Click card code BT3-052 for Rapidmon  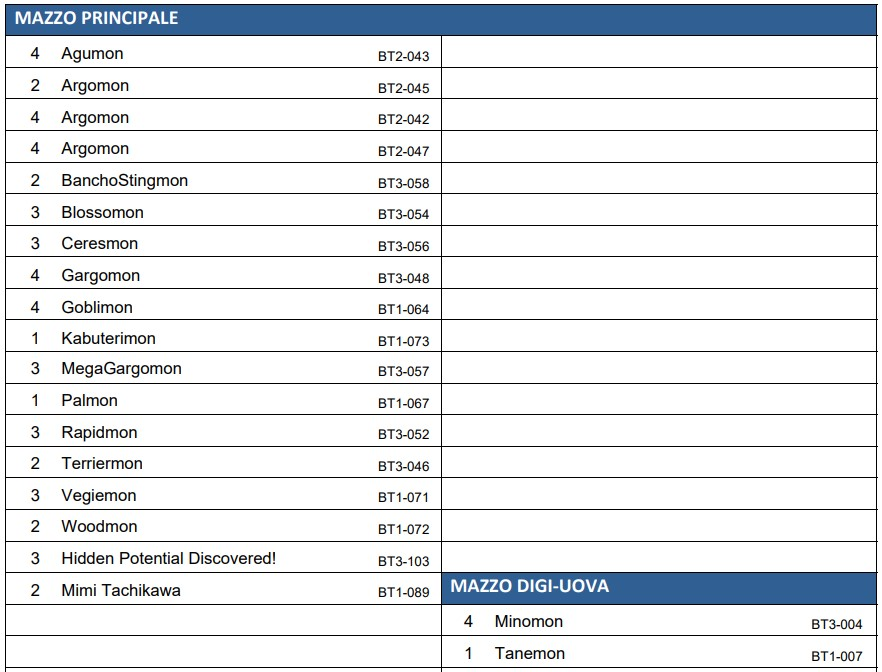click(403, 434)
